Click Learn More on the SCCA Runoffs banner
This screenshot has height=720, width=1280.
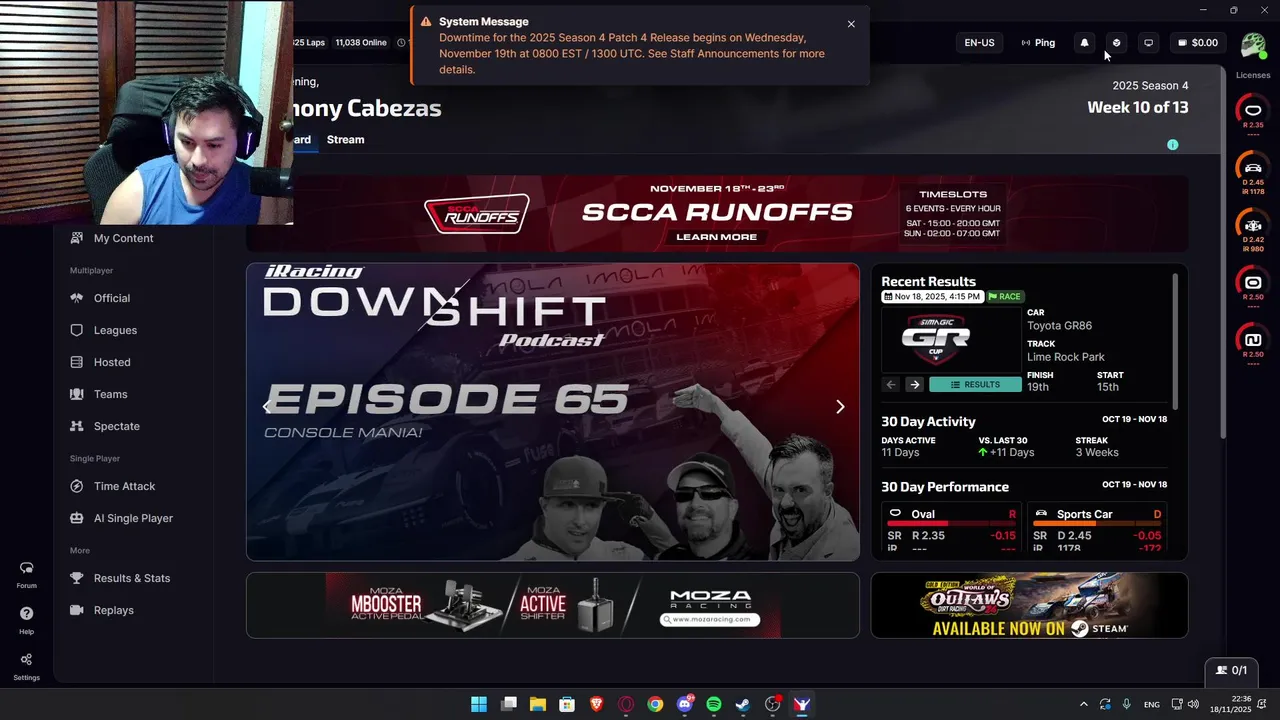(x=716, y=237)
